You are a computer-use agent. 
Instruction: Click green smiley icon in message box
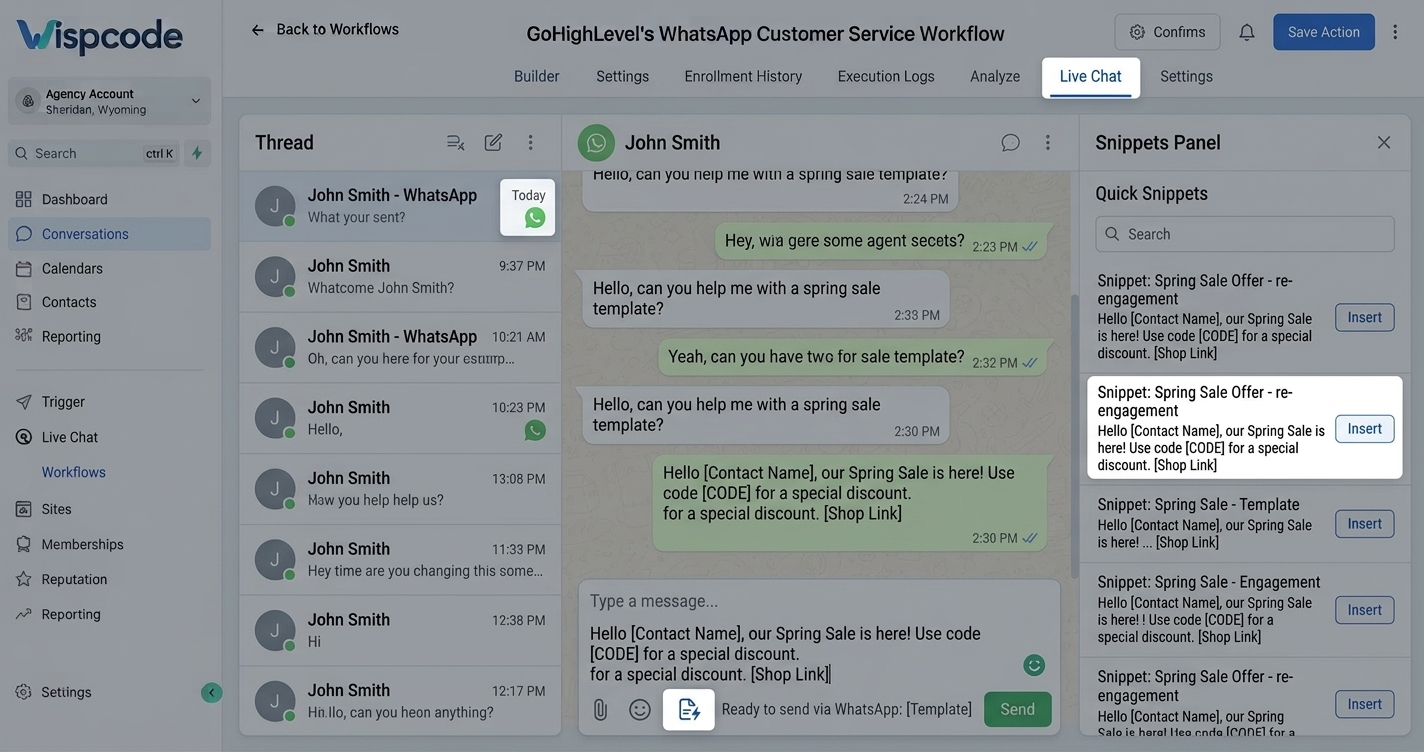1034,665
